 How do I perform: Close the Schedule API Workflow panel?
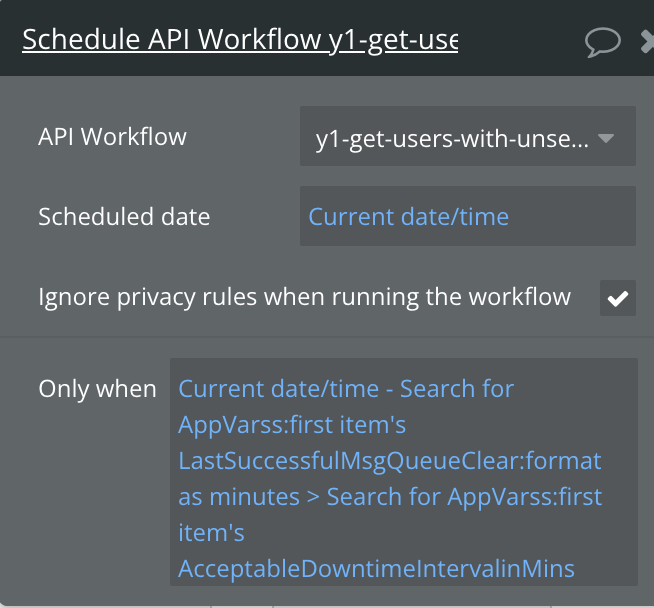(x=647, y=41)
